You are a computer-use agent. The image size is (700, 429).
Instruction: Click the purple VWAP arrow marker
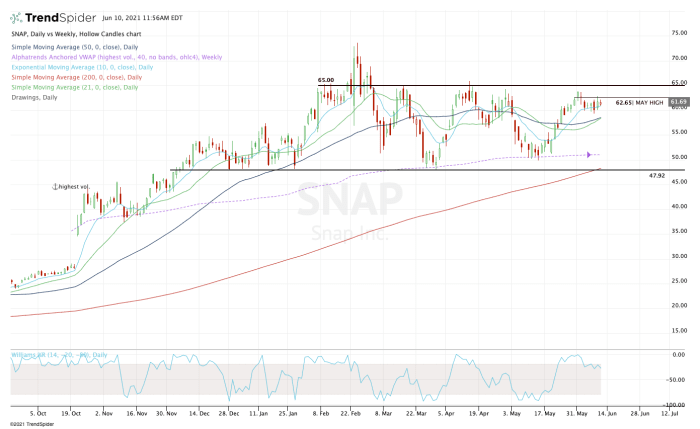point(589,155)
